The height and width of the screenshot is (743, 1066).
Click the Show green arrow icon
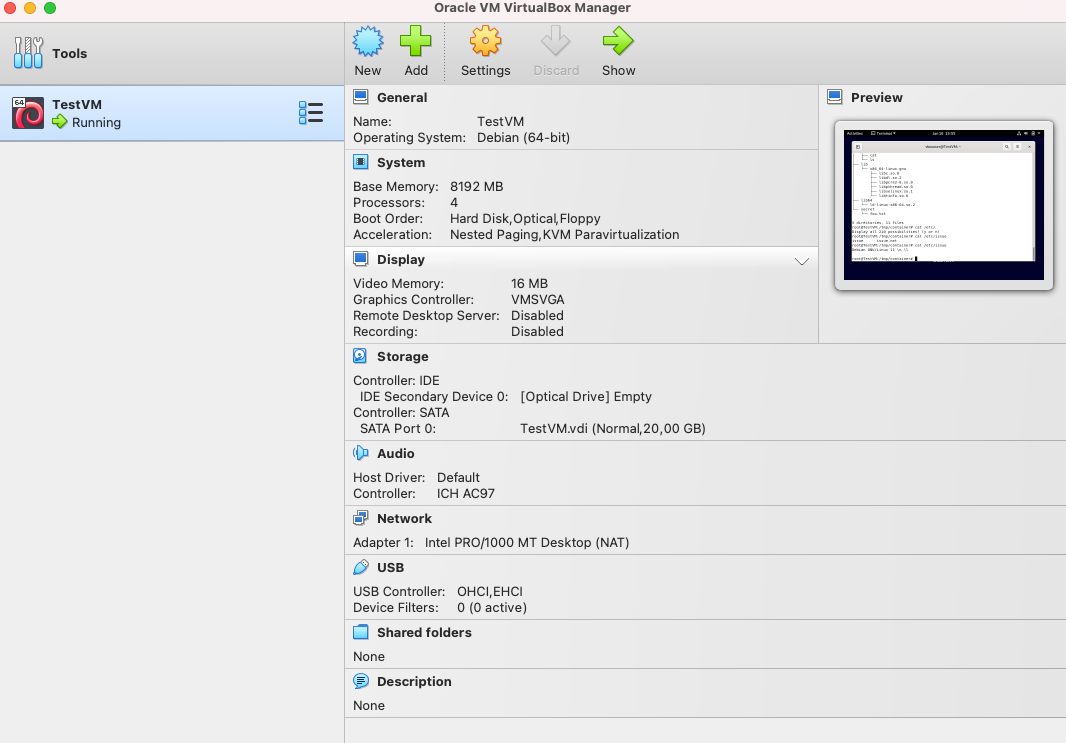(x=618, y=41)
